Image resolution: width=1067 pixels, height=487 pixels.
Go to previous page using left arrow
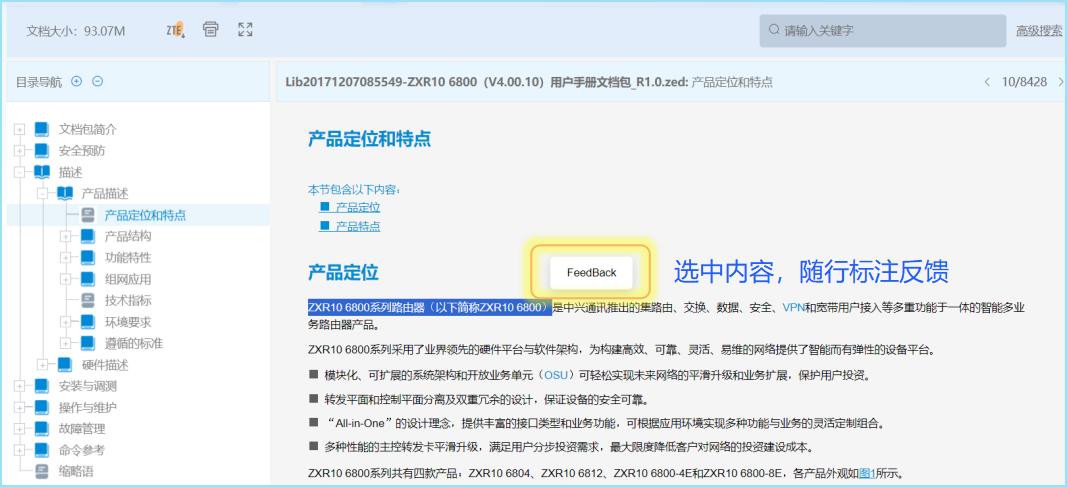(x=987, y=82)
